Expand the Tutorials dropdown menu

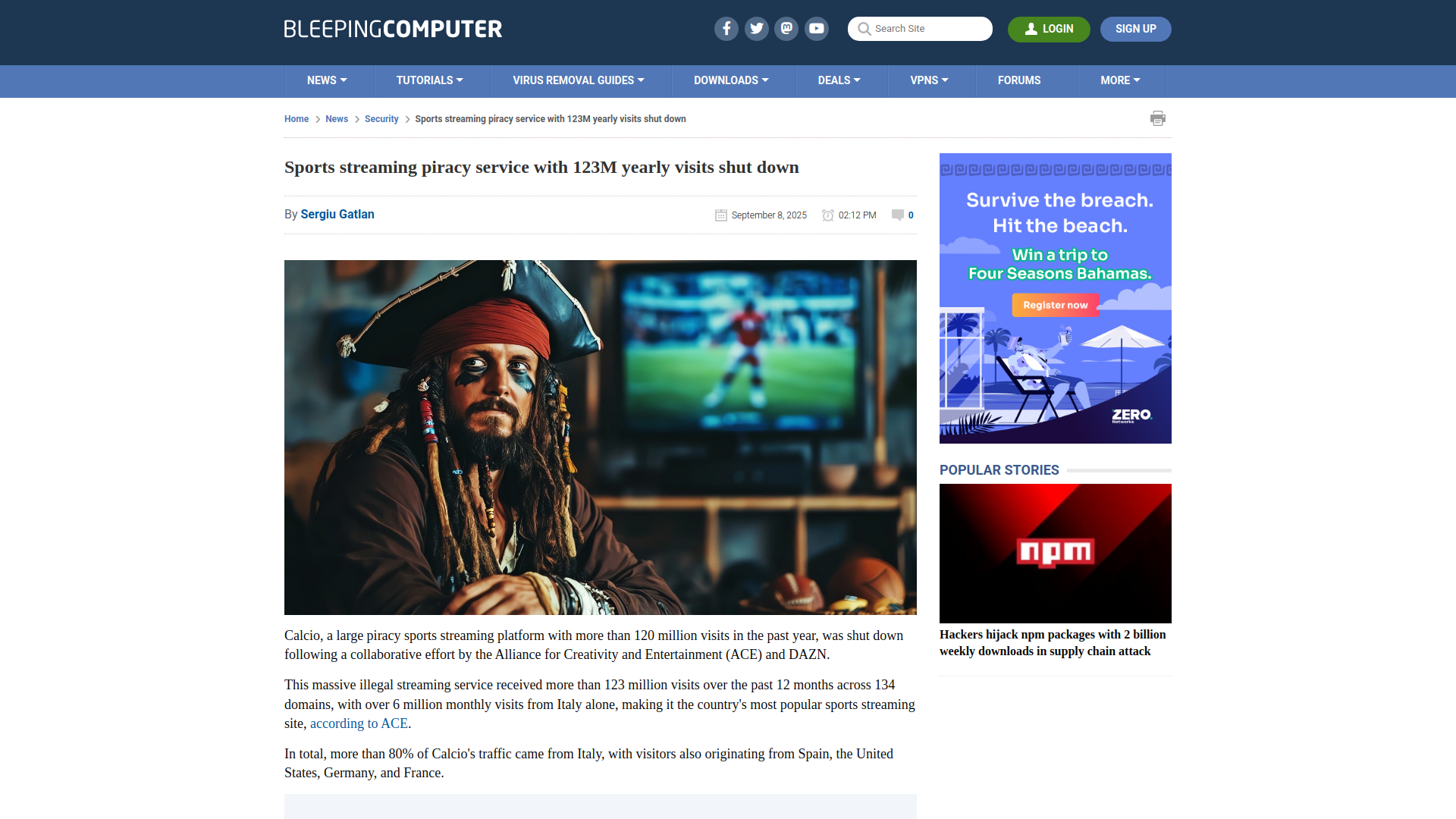429,80
